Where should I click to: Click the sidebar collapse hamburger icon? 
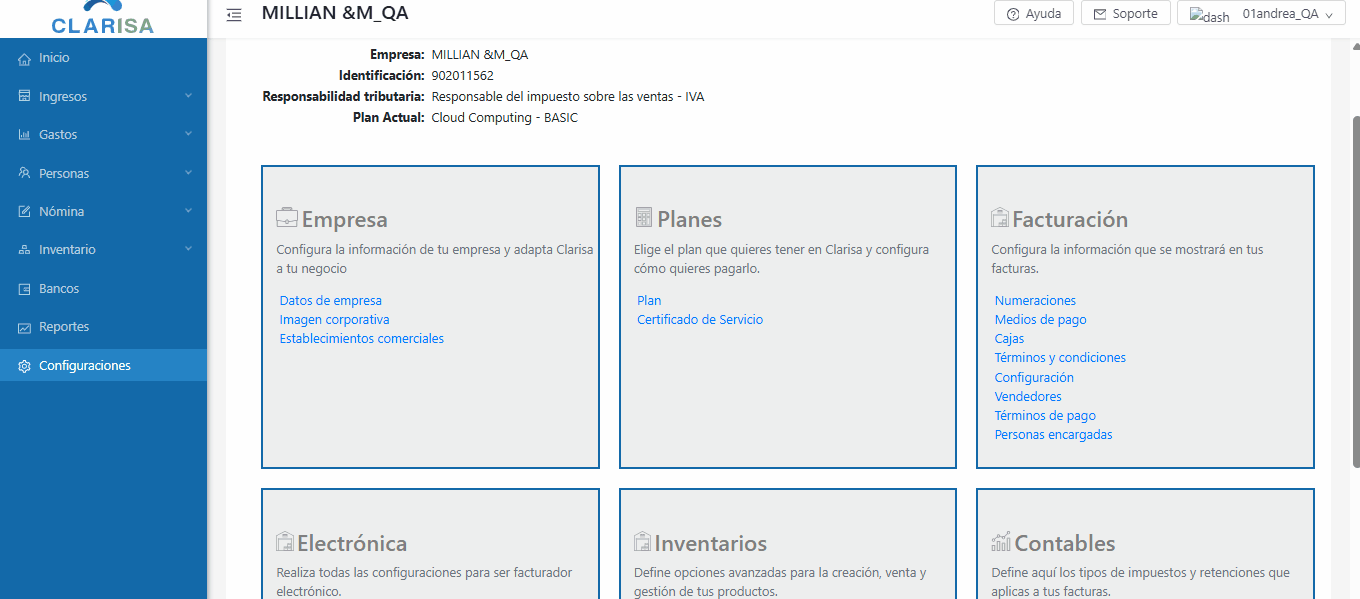click(x=234, y=15)
